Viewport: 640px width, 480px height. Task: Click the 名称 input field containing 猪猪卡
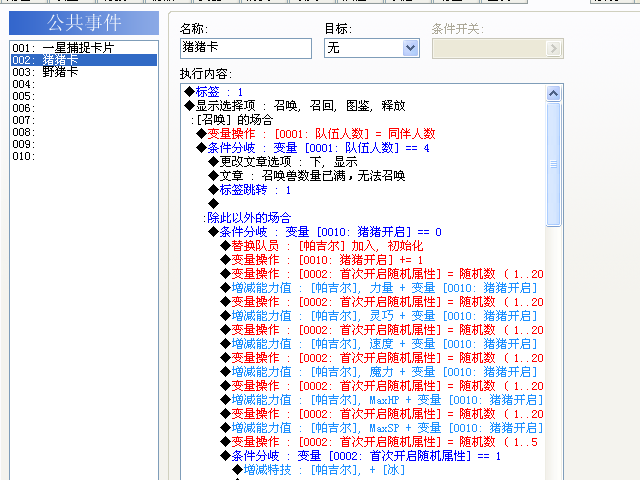click(x=246, y=48)
